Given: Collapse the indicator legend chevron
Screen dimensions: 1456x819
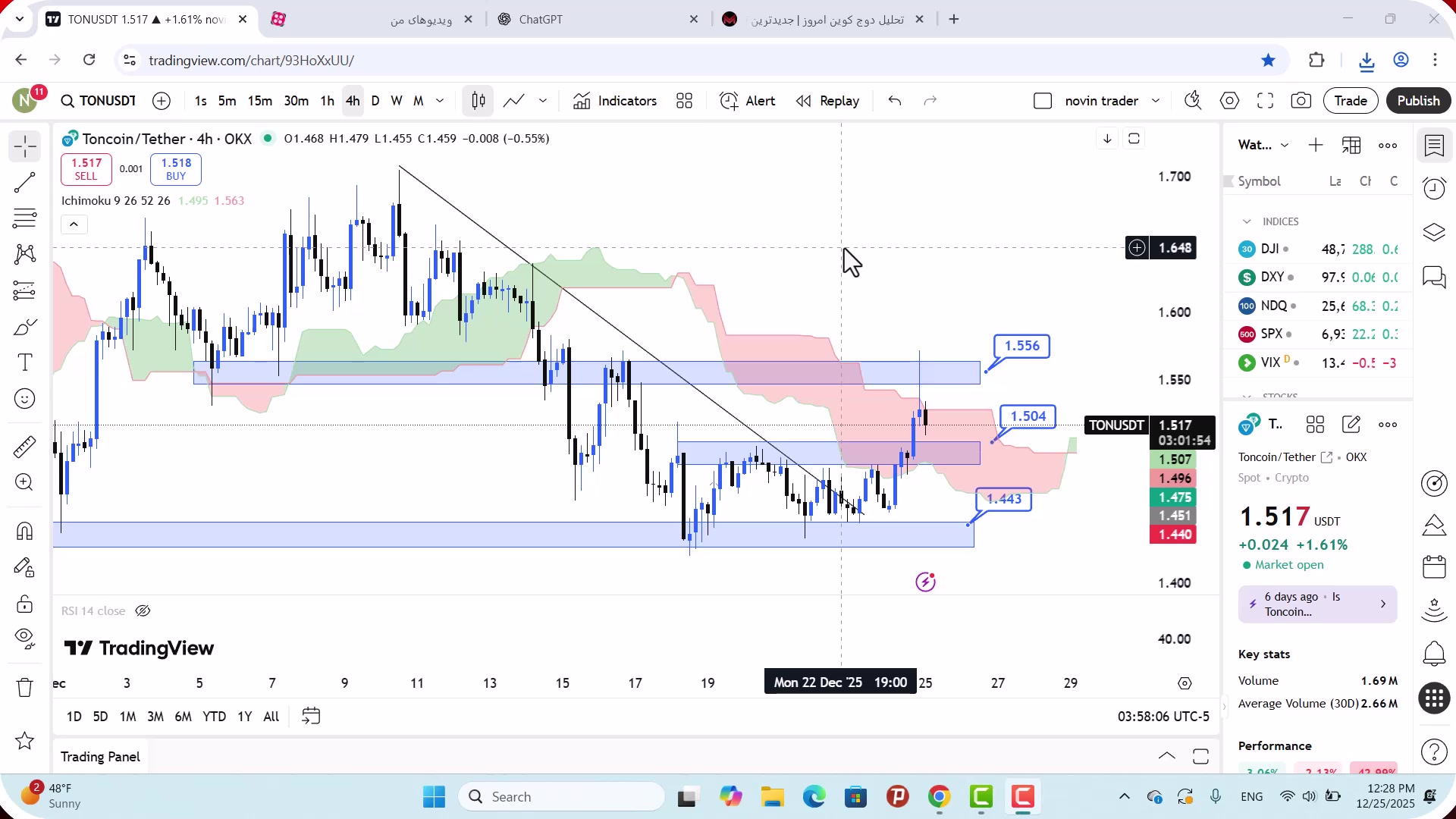Looking at the screenshot, I should point(74,224).
